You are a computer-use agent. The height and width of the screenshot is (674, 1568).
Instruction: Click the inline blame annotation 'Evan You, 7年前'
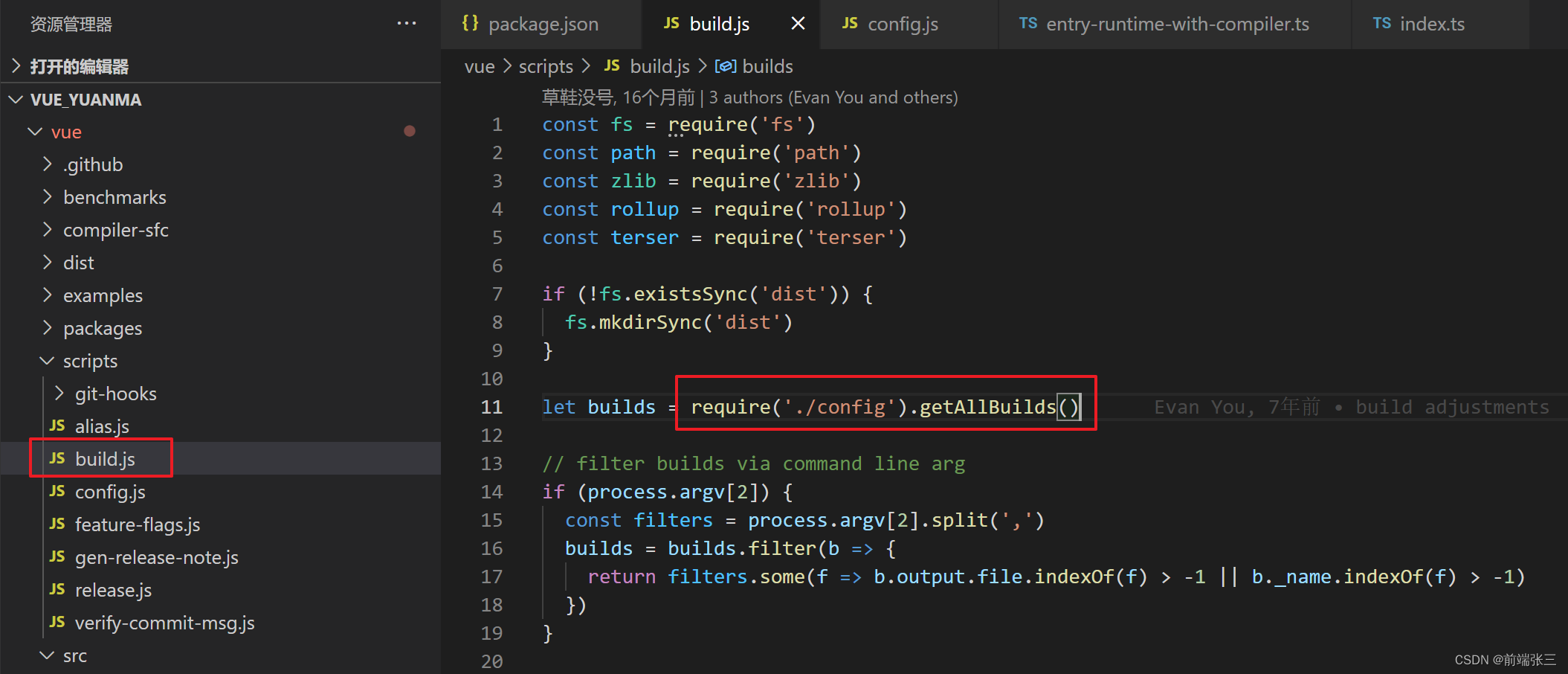(1237, 408)
